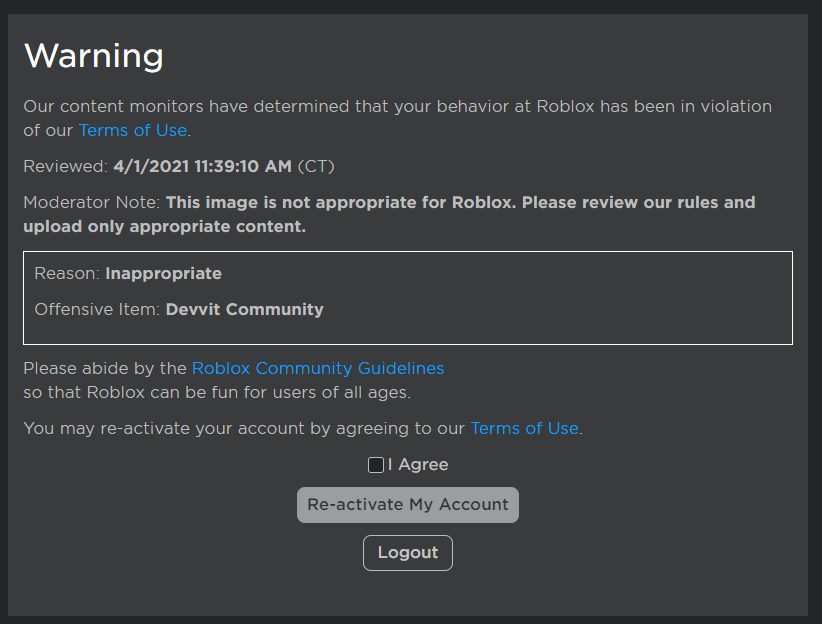Open Terms of Use link in first paragraph
This screenshot has height=624, width=822.
(x=133, y=130)
